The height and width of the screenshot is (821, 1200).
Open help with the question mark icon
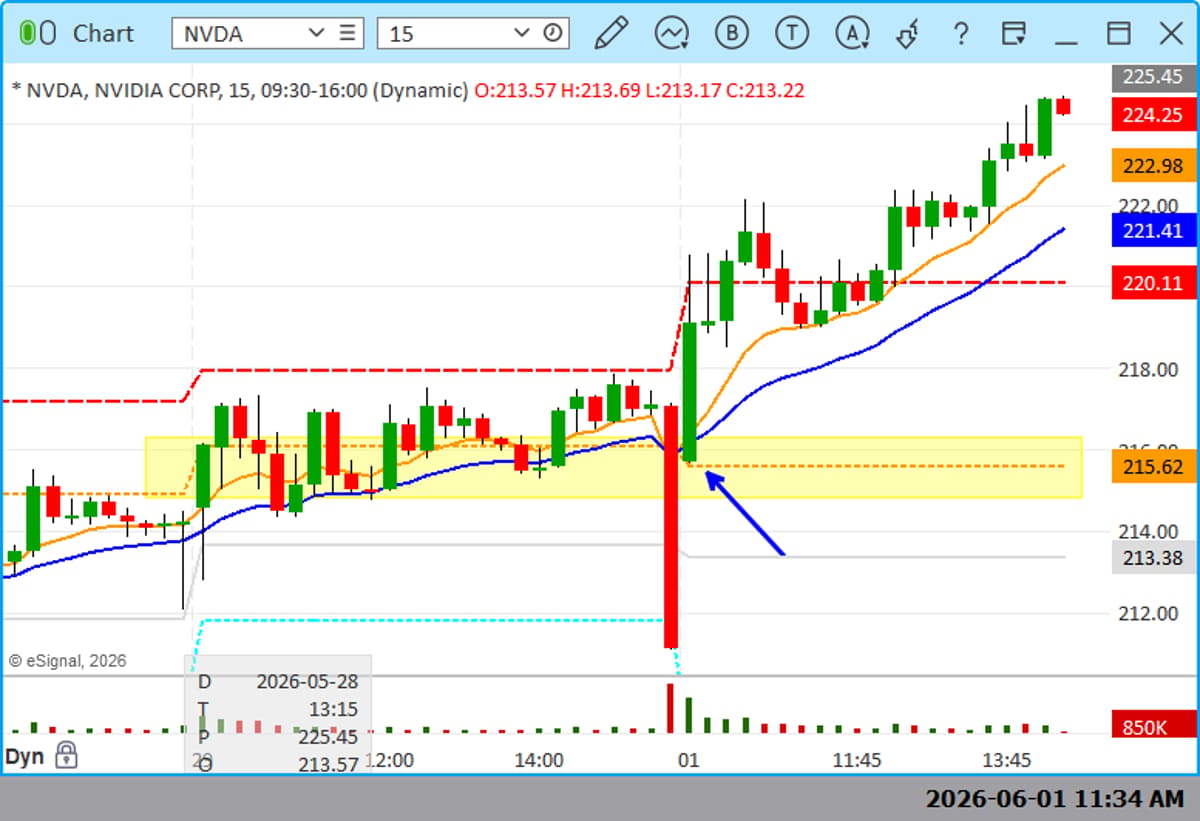[961, 34]
